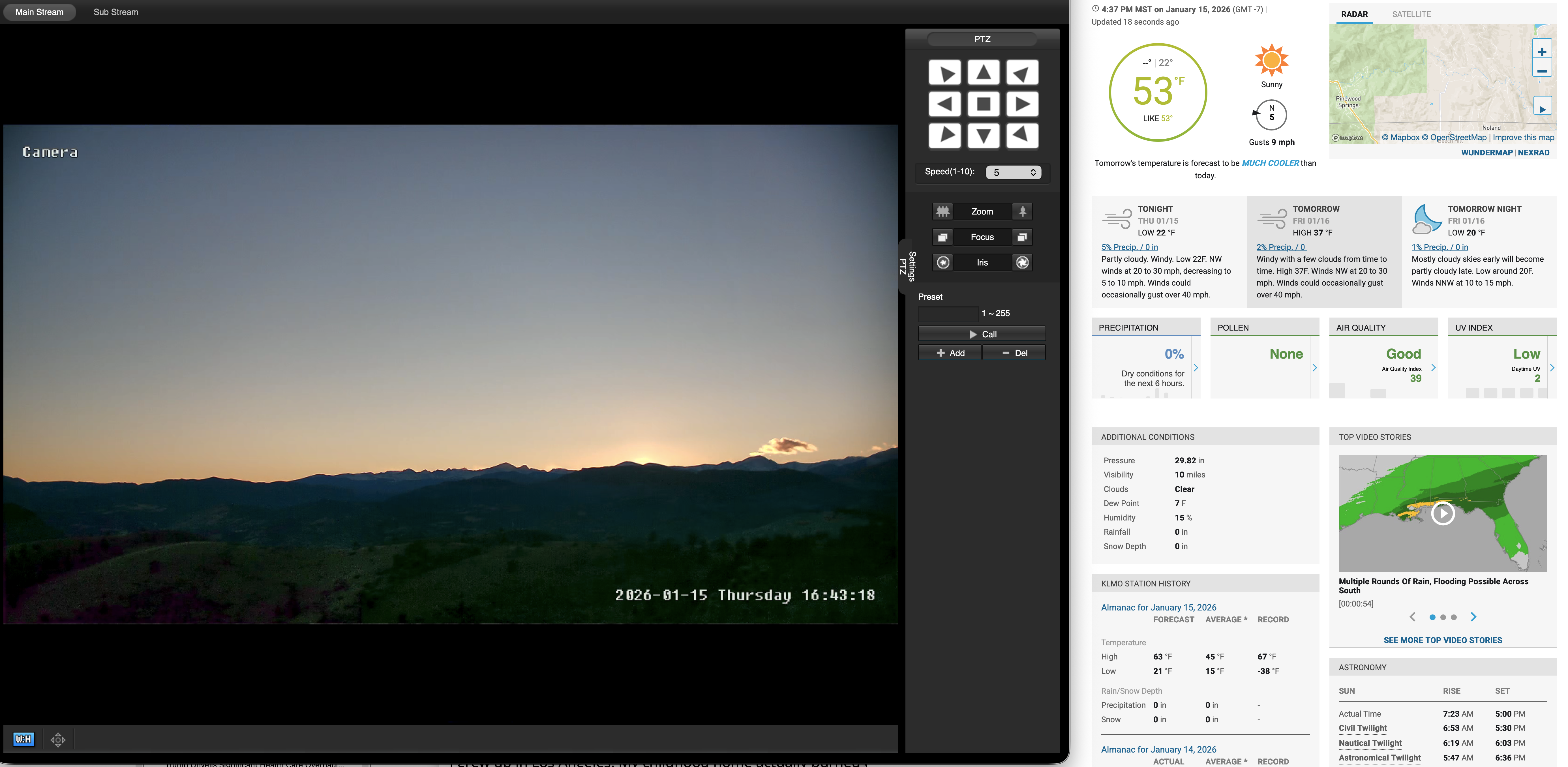Click the Call preset button
1568x767 pixels.
(x=982, y=334)
